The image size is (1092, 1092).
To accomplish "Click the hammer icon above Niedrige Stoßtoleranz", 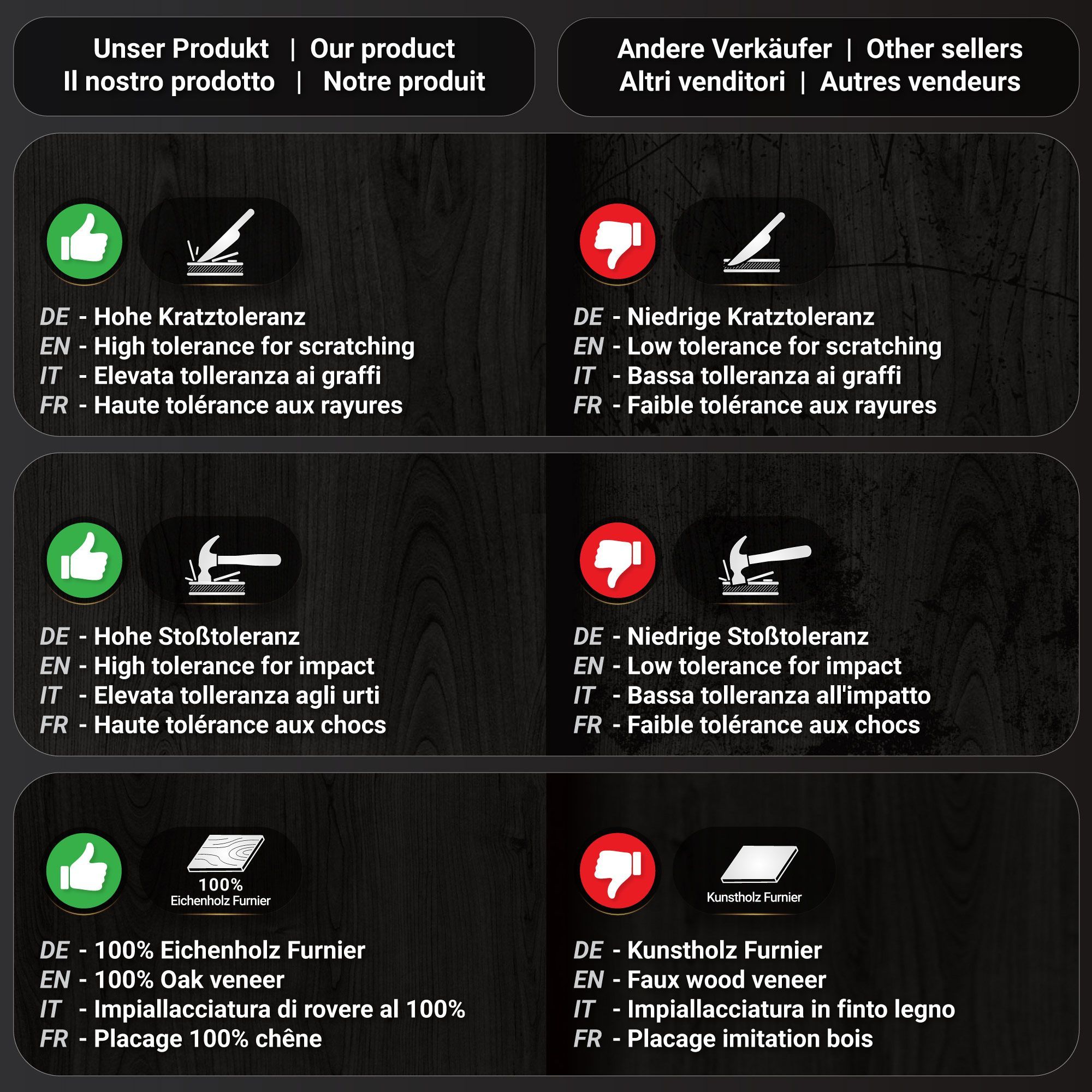I will 767,565.
